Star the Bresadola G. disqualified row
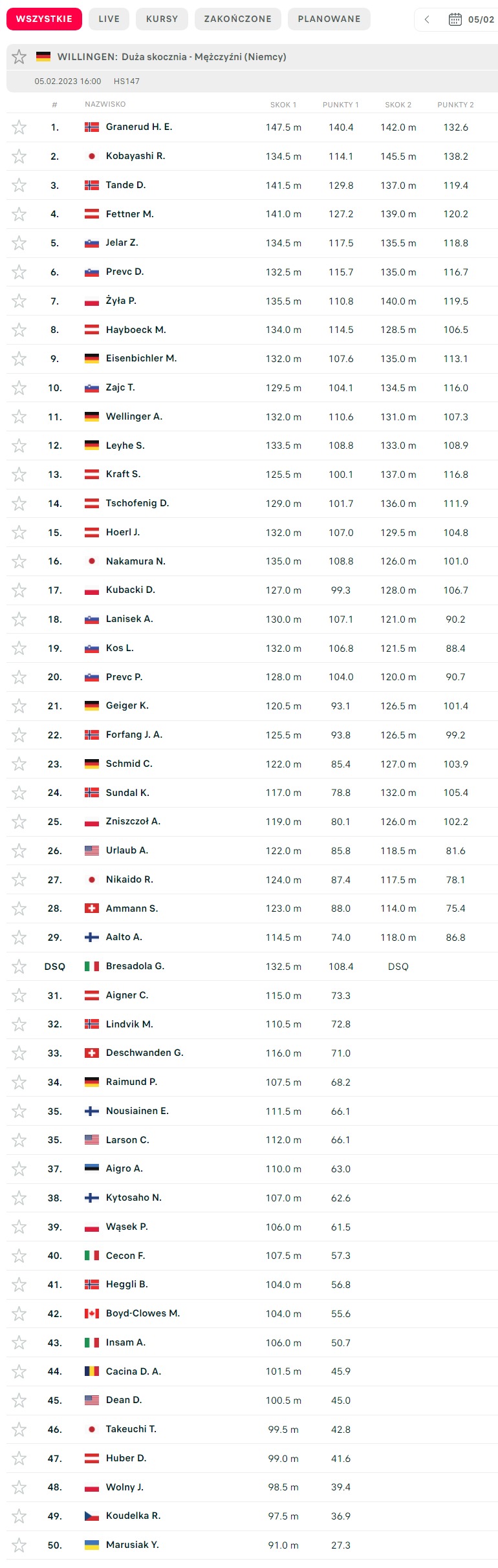Screen dimensions: 498x1568 [x=19, y=967]
